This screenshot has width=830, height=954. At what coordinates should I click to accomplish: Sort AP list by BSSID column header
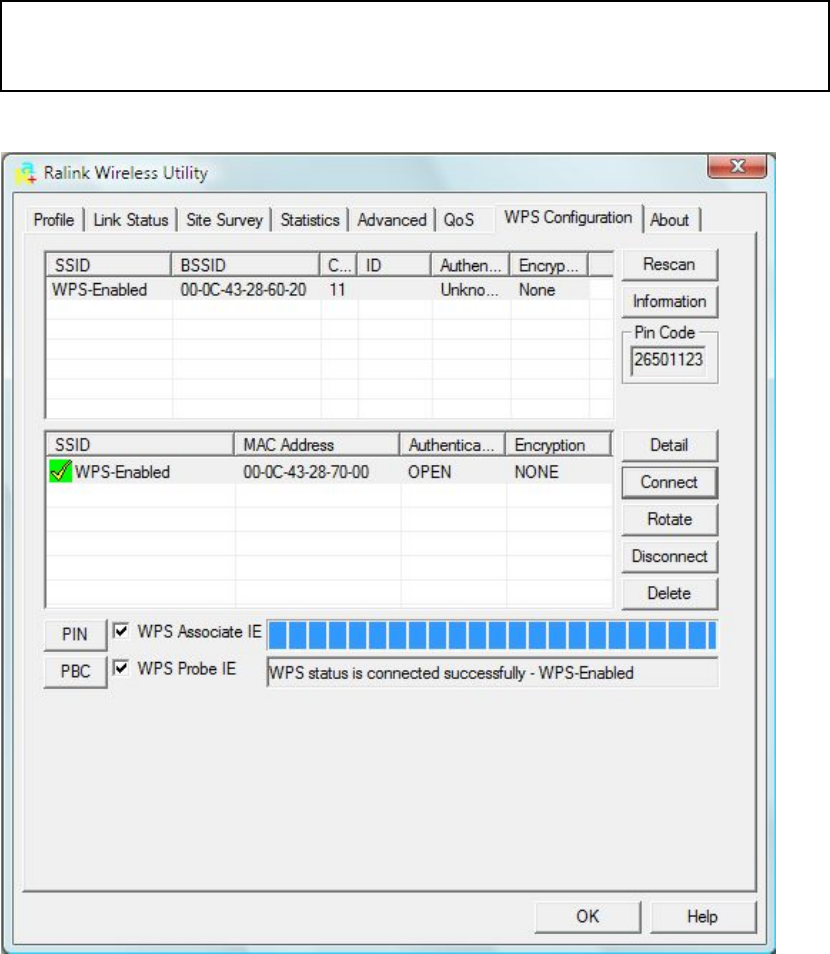(245, 265)
